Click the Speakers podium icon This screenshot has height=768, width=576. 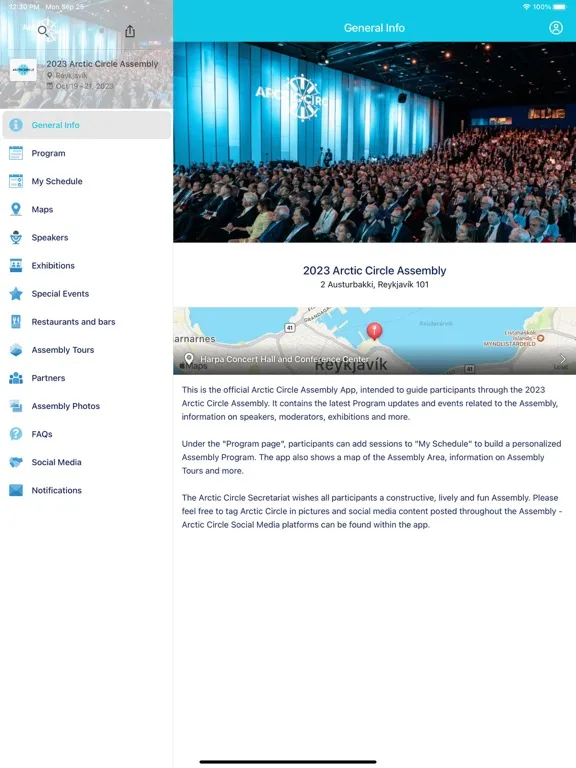pos(16,237)
